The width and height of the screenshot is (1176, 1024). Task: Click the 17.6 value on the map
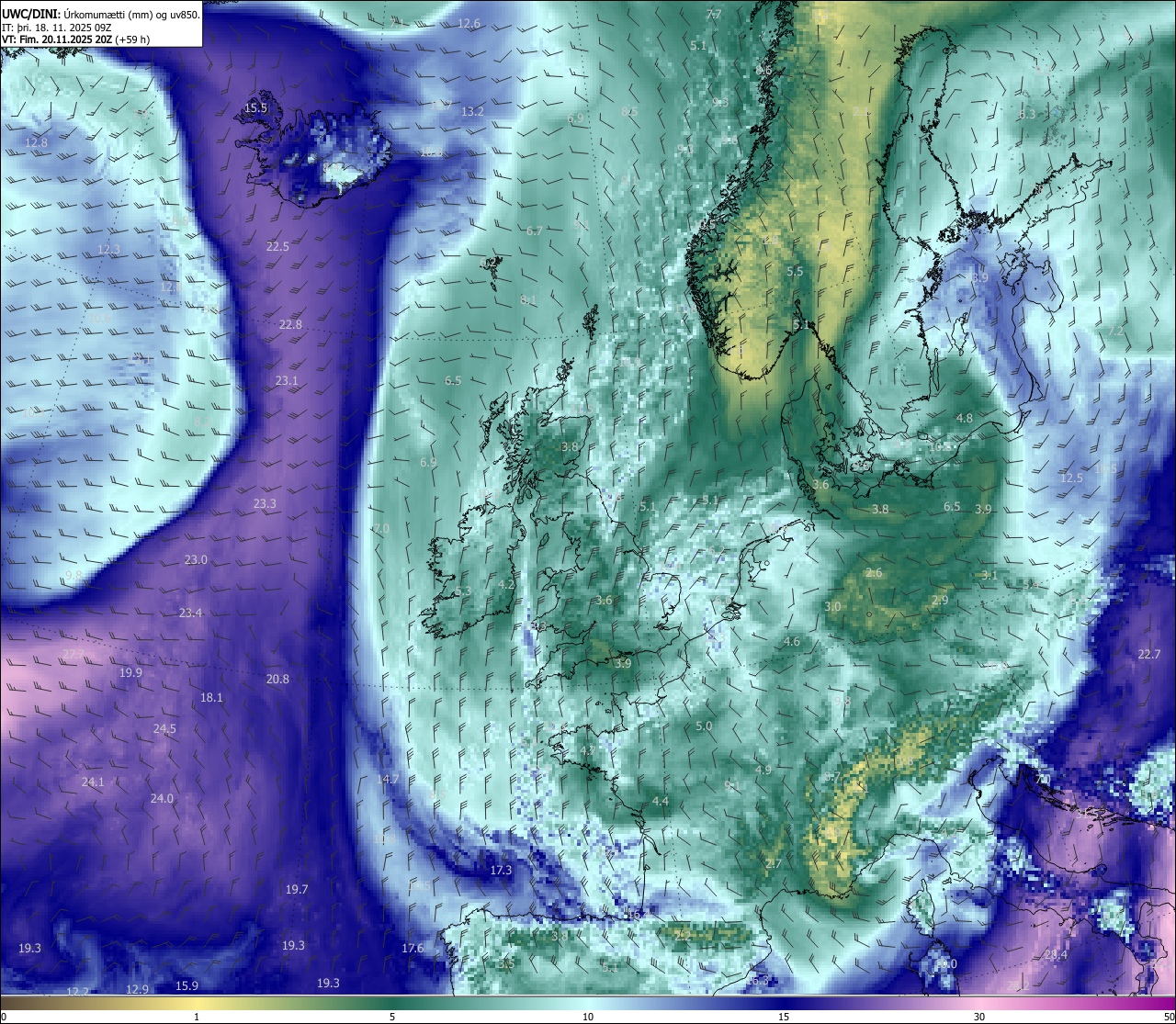click(x=413, y=948)
